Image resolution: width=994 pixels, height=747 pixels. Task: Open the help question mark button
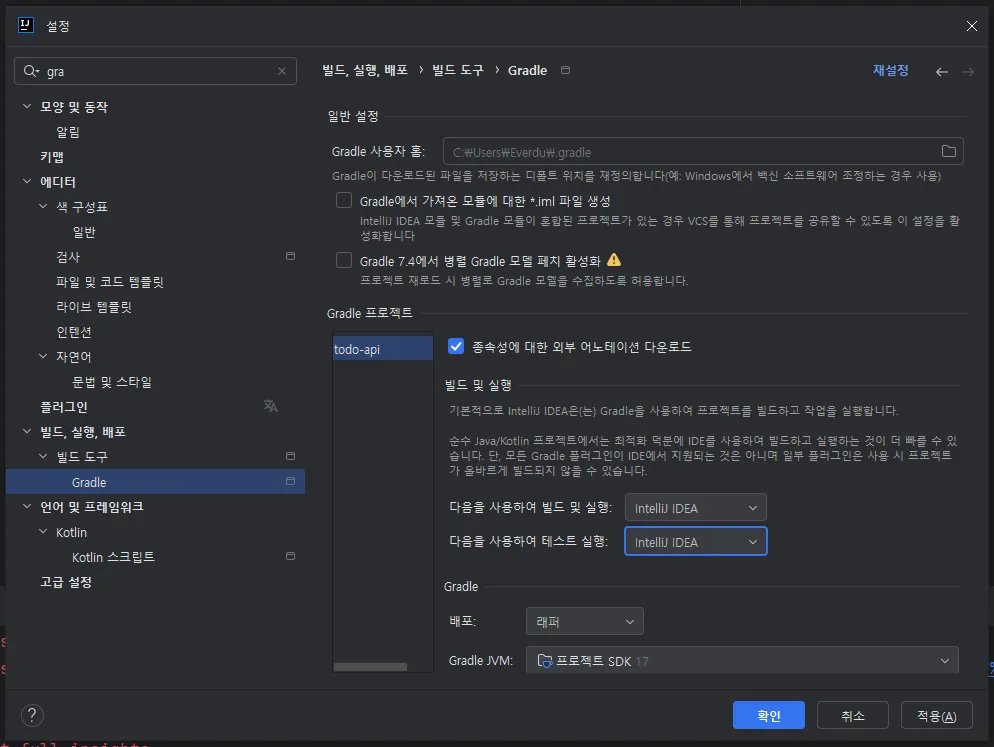coord(32,715)
